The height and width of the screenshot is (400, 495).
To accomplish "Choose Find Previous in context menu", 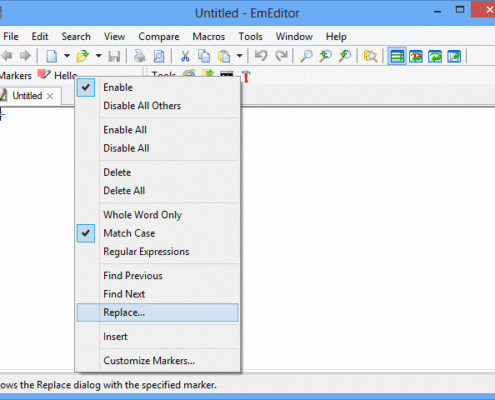I will [157, 276].
